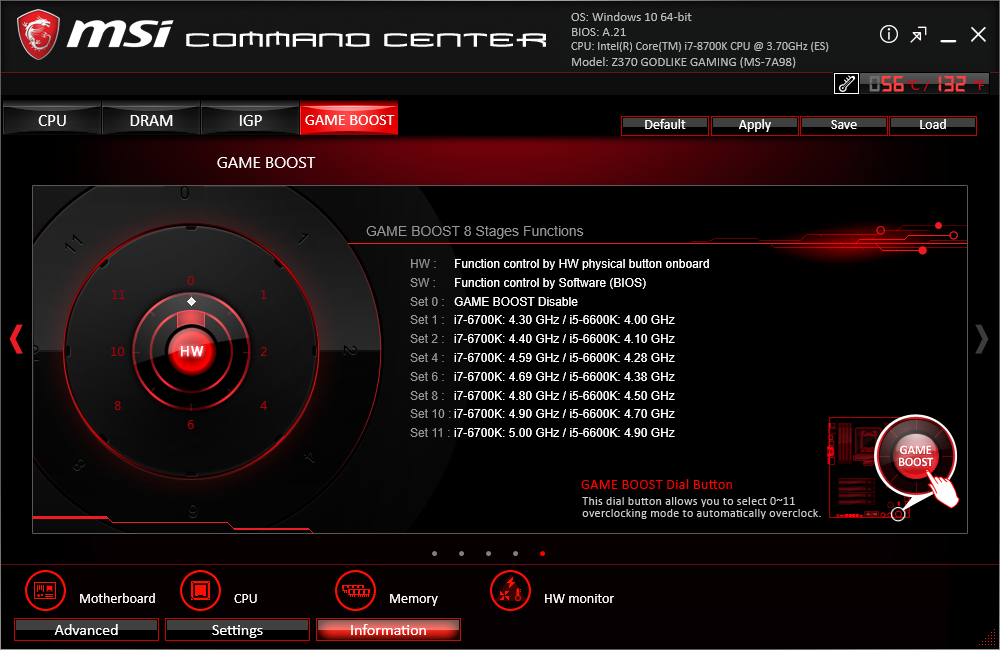Click the 'GAME BOOST Disable' Set 0 description
1000x650 pixels.
516,302
